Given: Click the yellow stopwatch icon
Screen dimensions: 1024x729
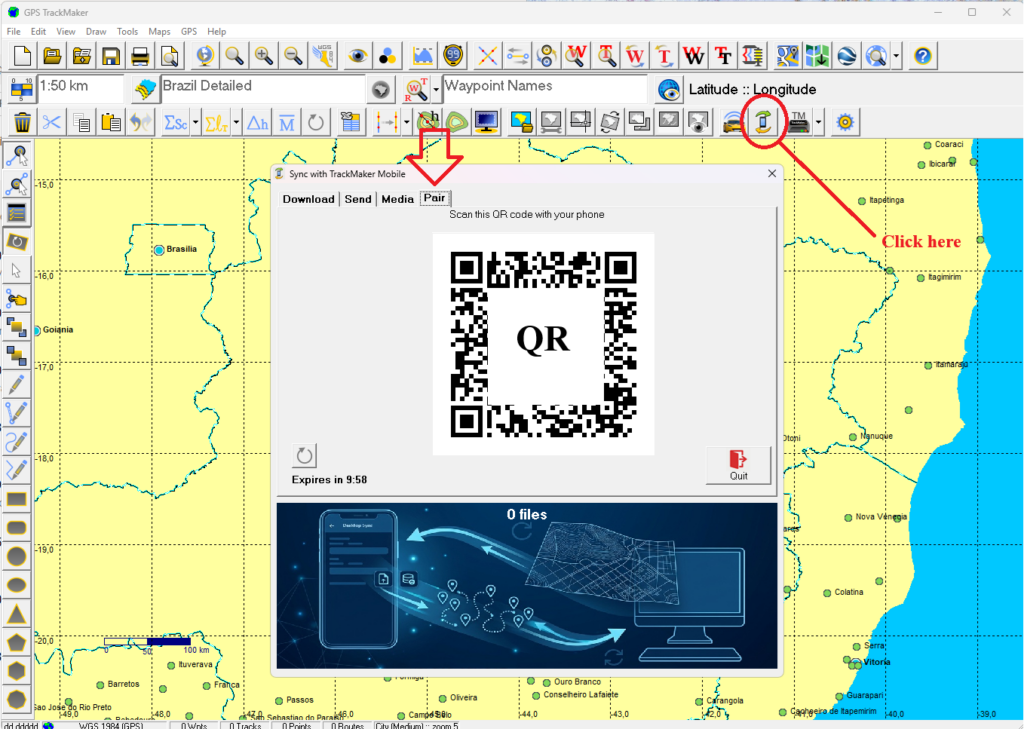Looking at the screenshot, I should click(453, 56).
